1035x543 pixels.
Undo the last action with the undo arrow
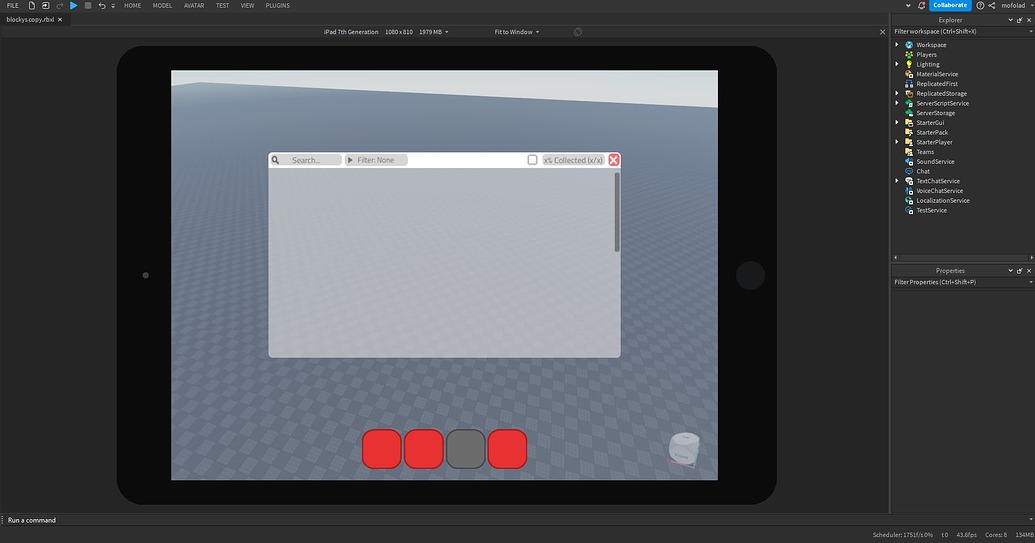click(x=102, y=5)
